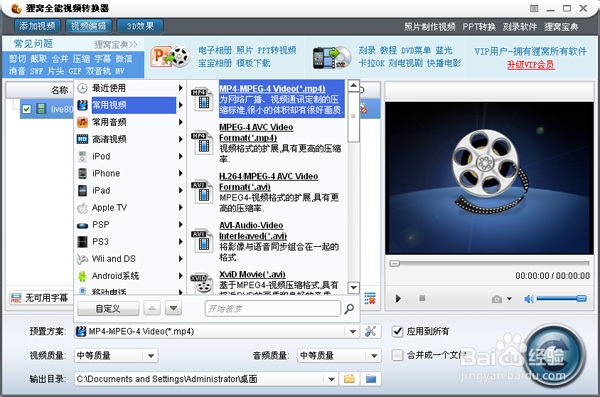Stop the preview playback
This screenshot has height=397, width=600.
pyautogui.click(x=422, y=298)
